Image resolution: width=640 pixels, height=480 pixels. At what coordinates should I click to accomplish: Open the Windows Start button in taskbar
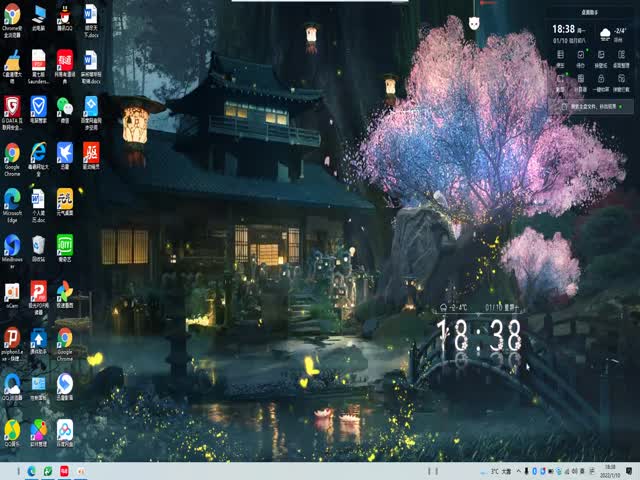click(x=7, y=471)
